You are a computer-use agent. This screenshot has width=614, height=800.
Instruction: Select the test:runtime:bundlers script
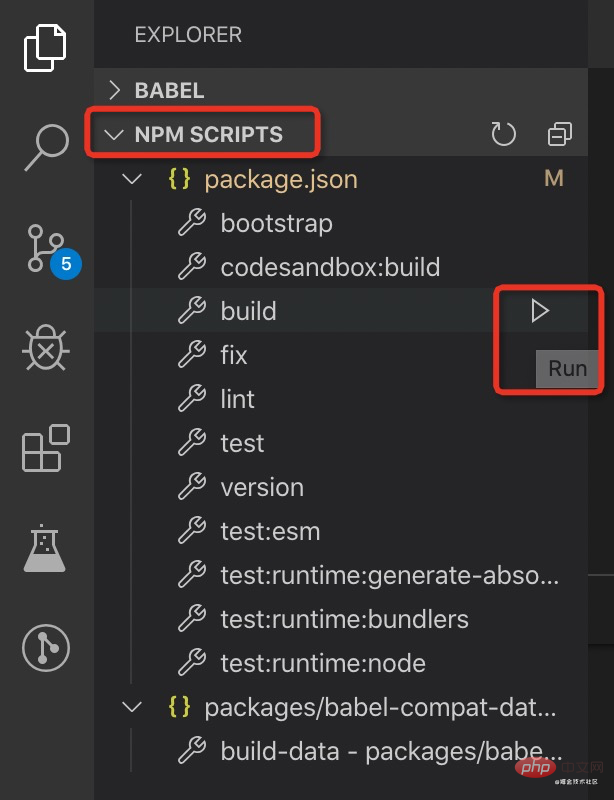pyautogui.click(x=344, y=619)
